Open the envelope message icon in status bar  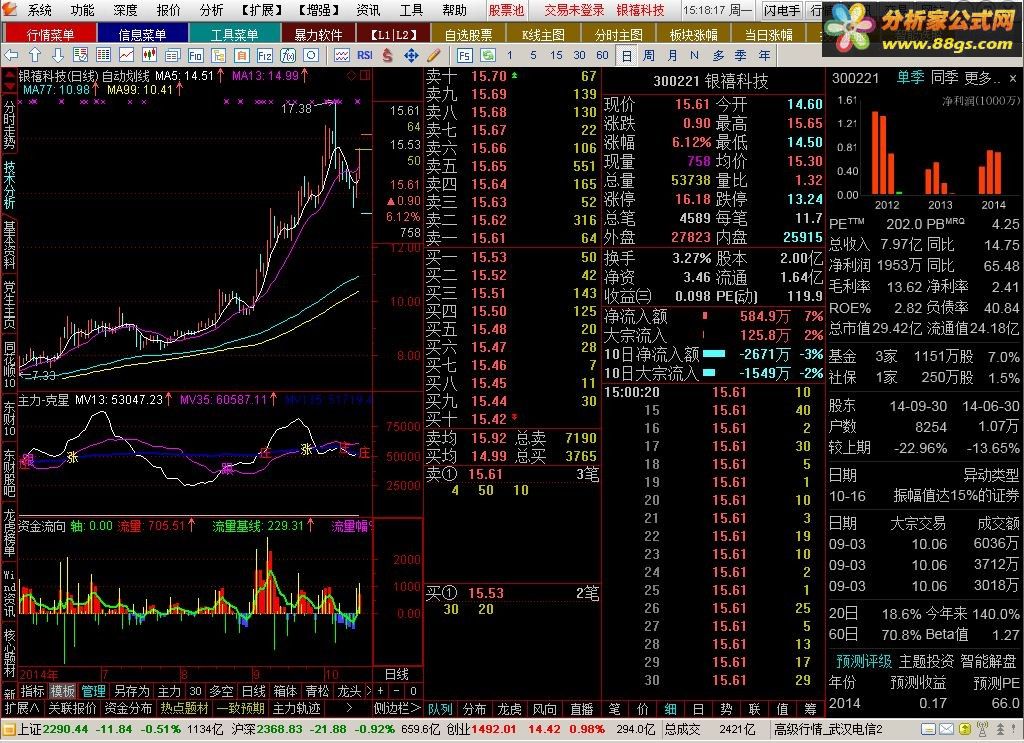point(946,729)
